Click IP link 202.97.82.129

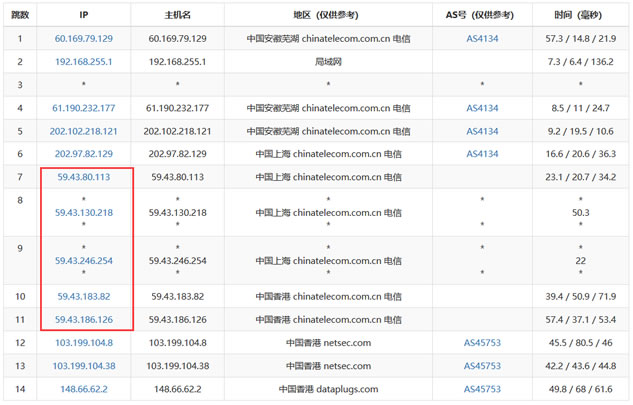83,154
